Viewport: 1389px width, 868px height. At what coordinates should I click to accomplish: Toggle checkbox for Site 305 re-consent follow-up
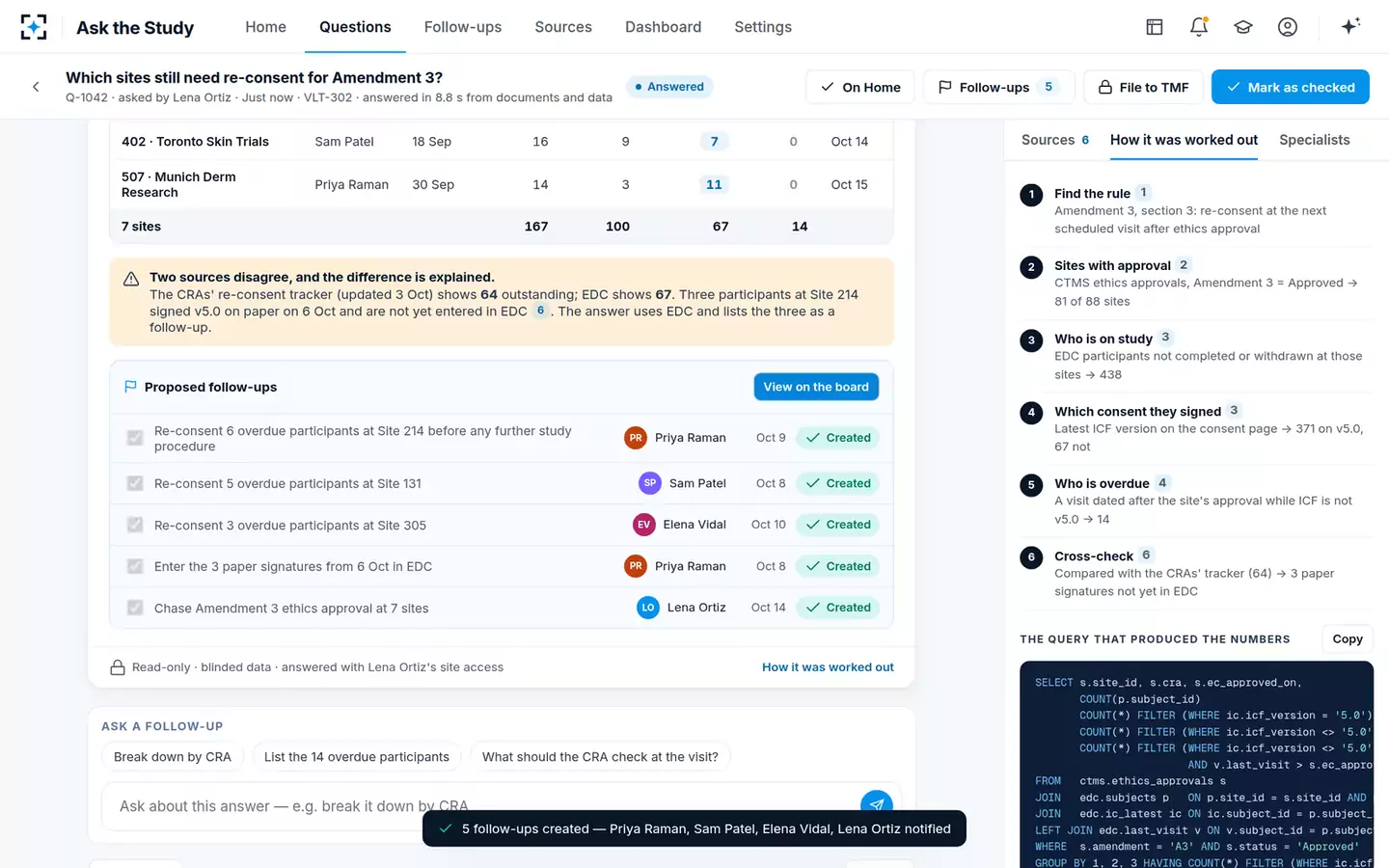coord(135,525)
